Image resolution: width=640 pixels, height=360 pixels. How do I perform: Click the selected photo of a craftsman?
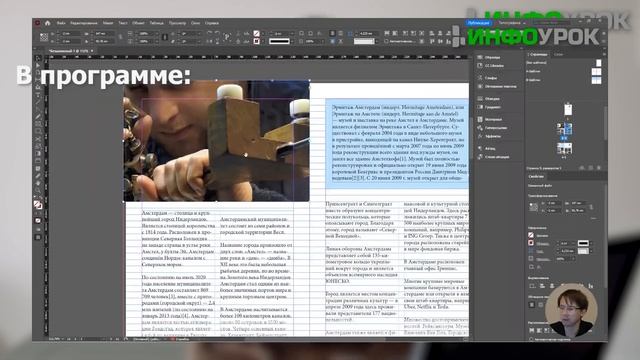(216, 141)
